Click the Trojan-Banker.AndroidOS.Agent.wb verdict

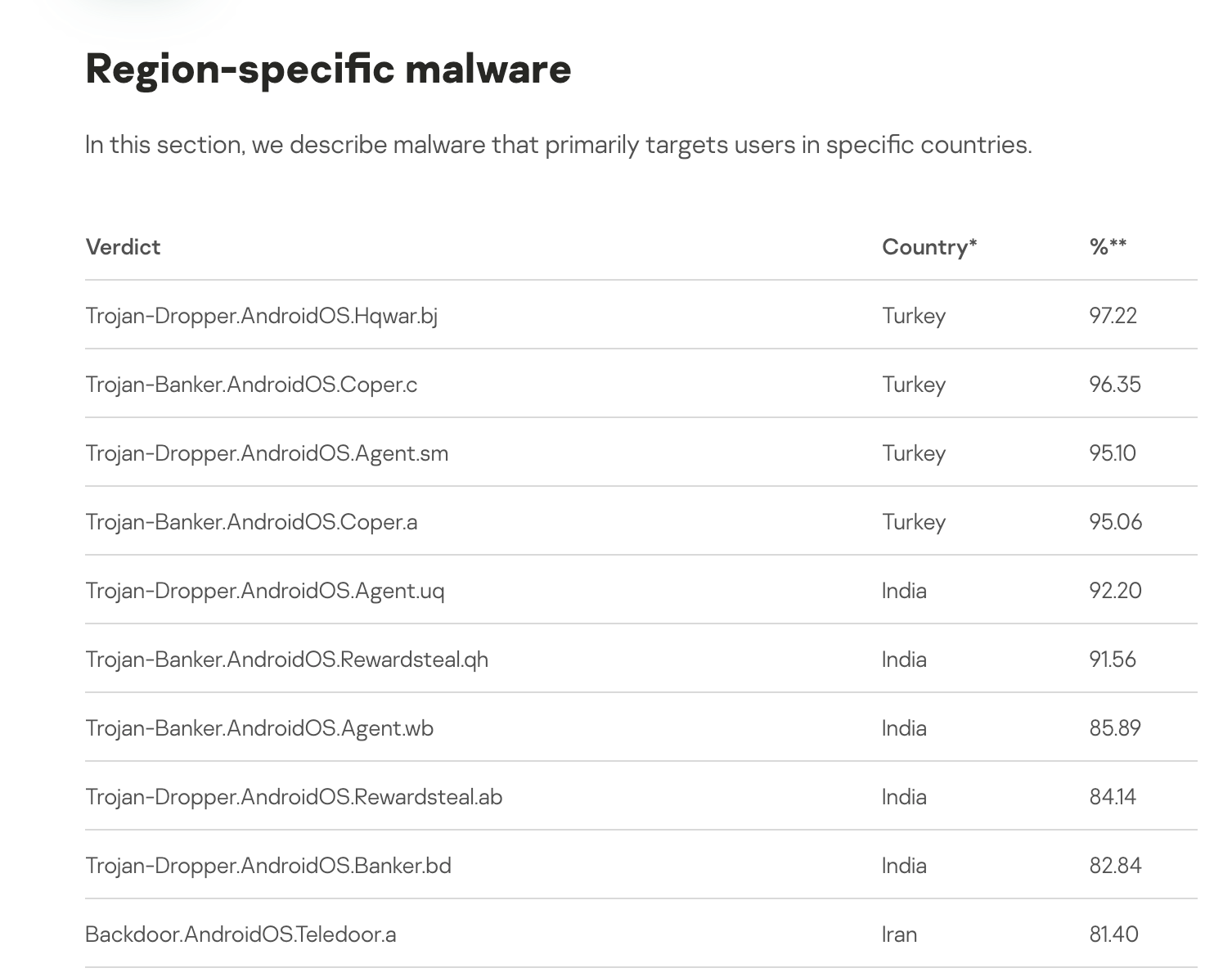point(259,728)
